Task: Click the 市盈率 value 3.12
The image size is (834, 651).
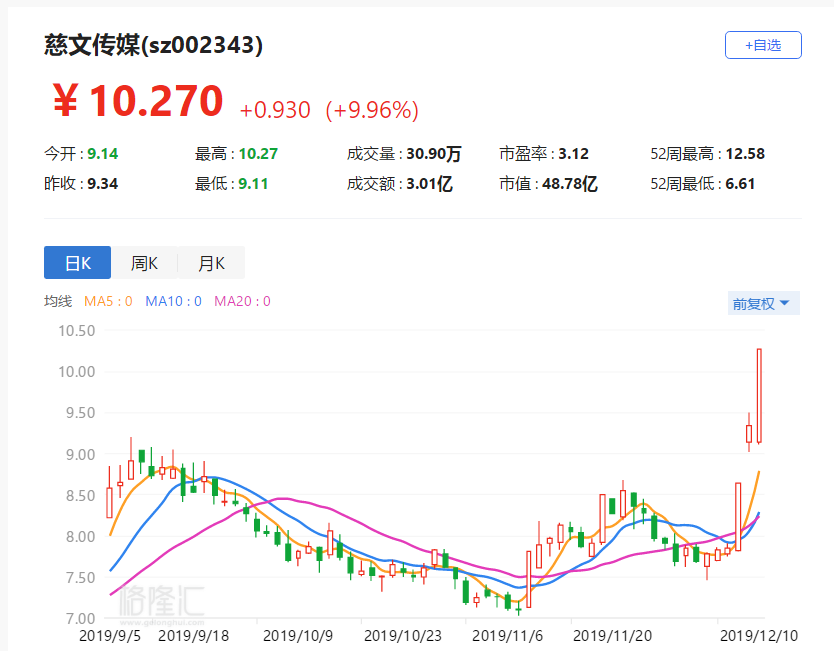Action: [x=573, y=154]
